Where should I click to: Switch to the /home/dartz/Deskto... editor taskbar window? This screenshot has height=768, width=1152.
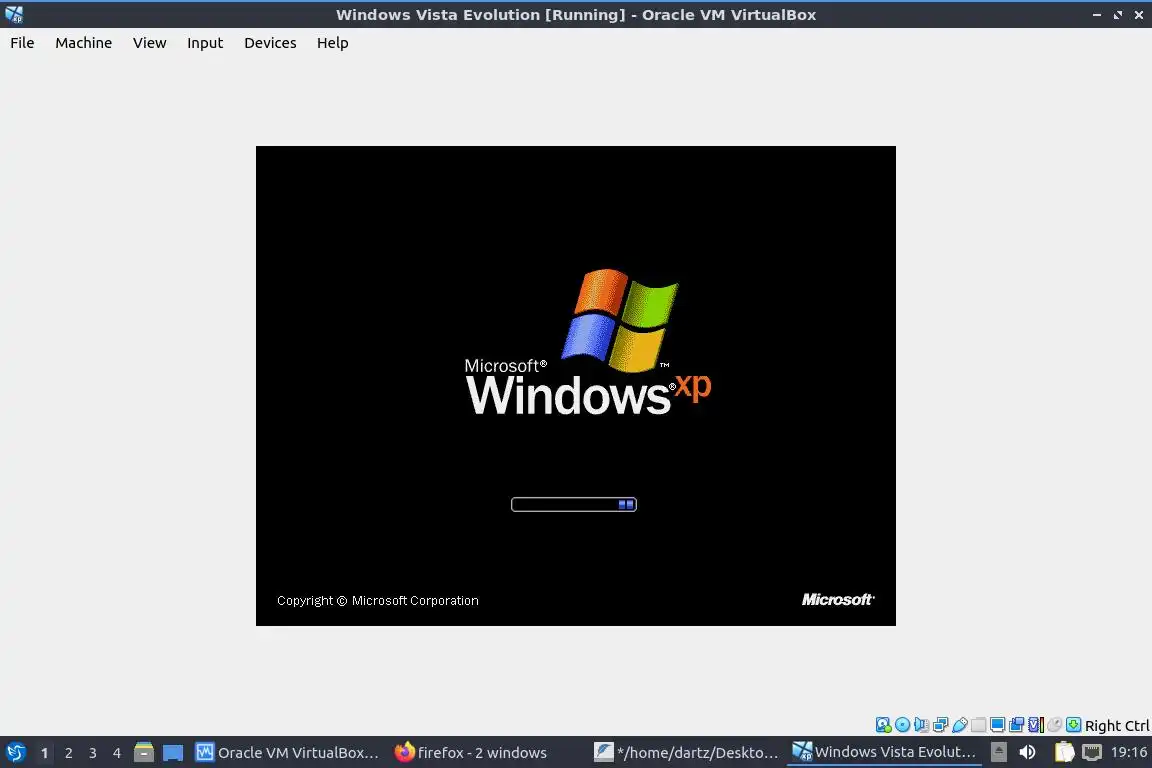(x=686, y=753)
